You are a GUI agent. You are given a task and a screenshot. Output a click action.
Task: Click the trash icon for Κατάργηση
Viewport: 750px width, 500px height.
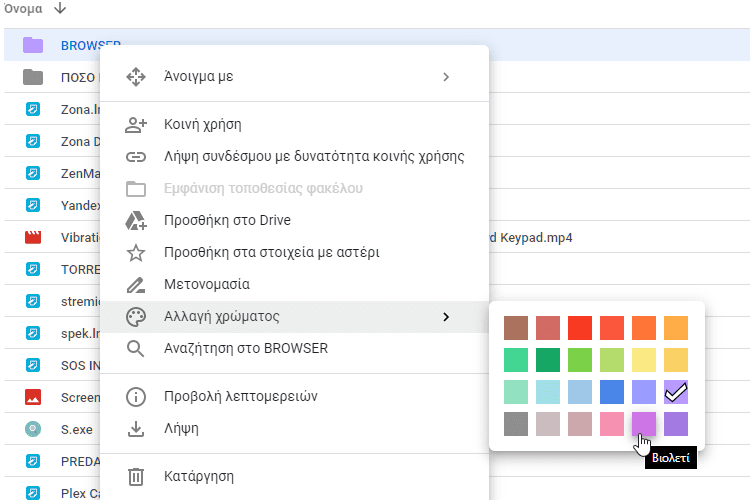pyautogui.click(x=135, y=477)
